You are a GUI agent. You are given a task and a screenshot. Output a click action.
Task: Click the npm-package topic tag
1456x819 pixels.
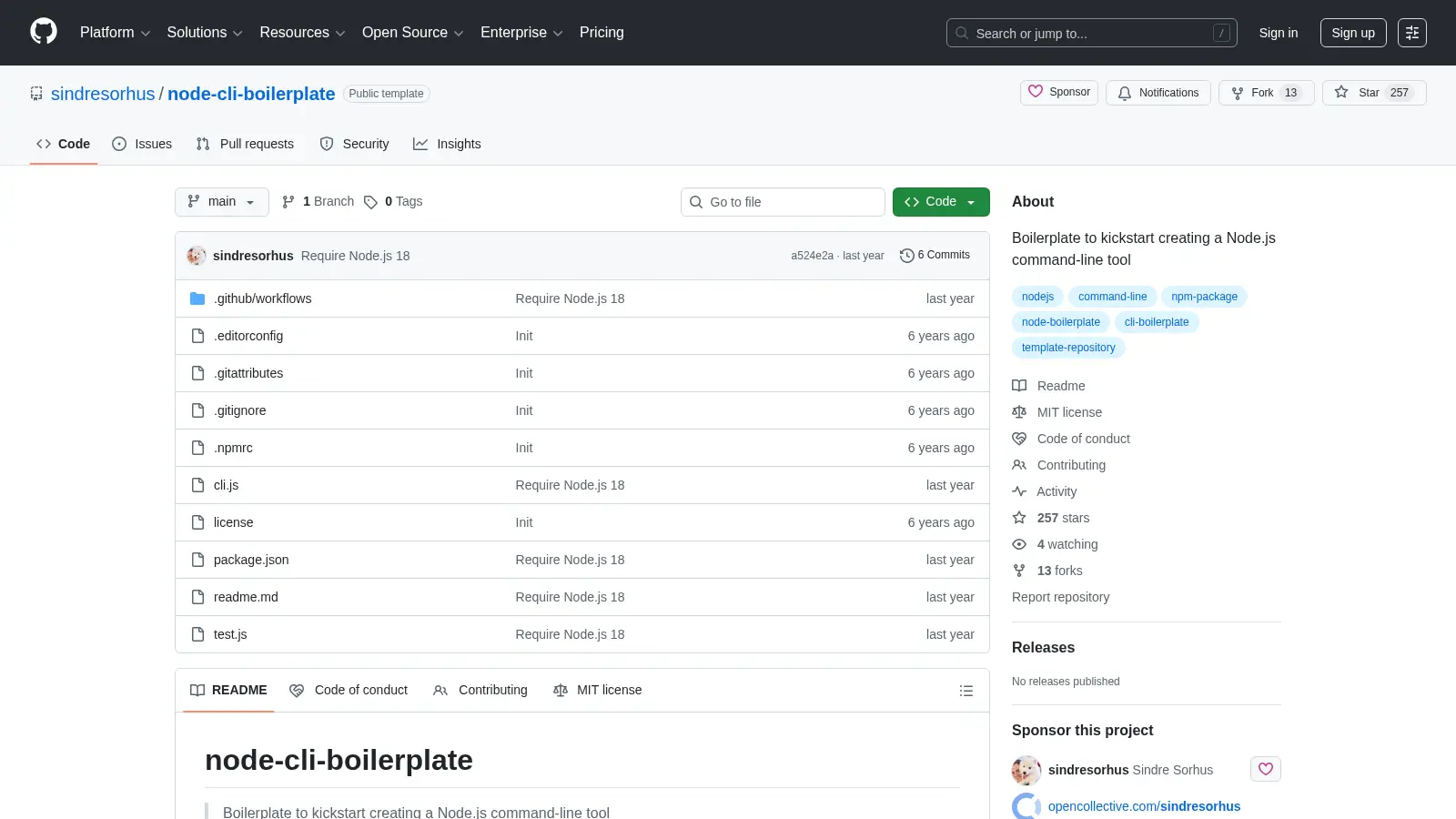(1204, 297)
